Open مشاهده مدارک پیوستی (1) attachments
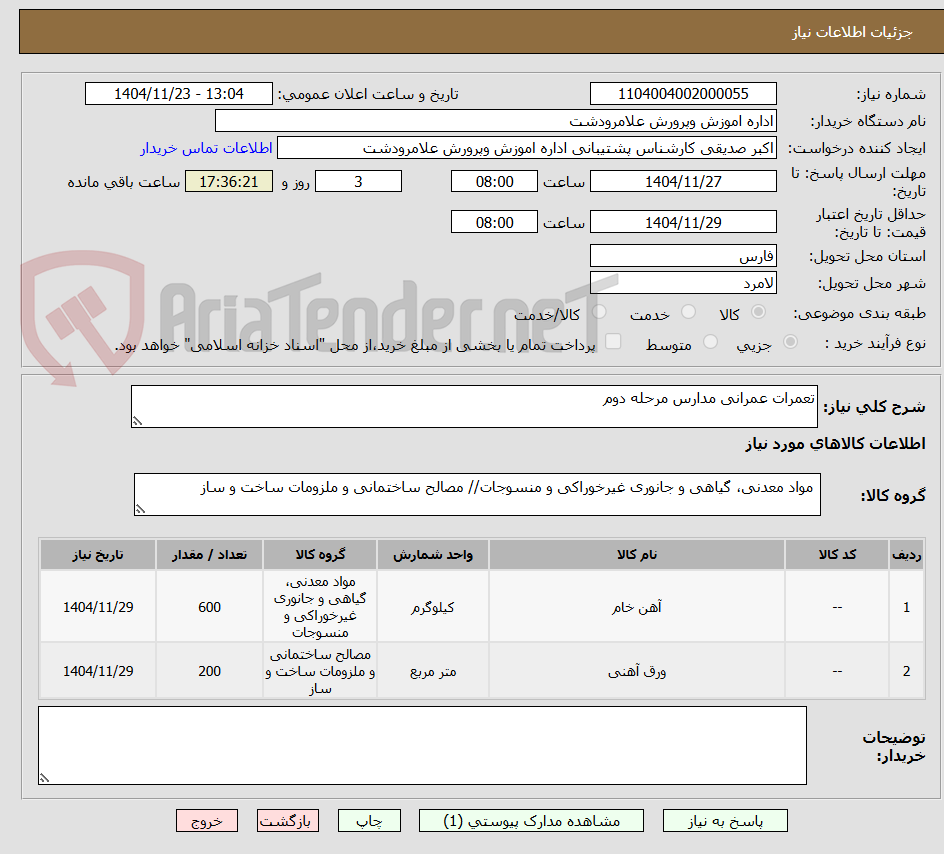 point(531,821)
